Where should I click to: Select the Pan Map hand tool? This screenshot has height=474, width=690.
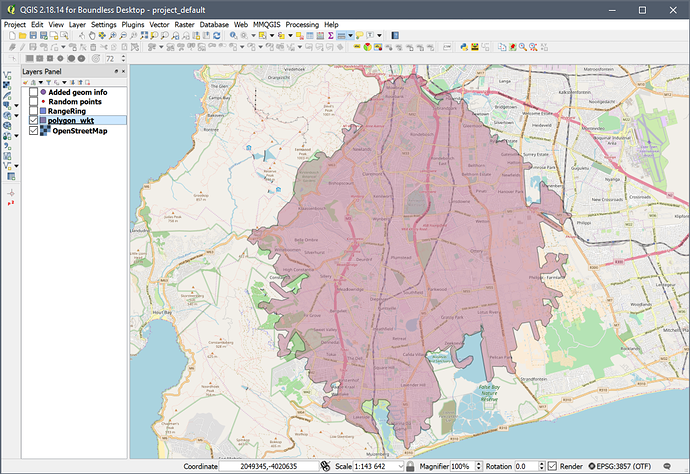click(x=92, y=36)
